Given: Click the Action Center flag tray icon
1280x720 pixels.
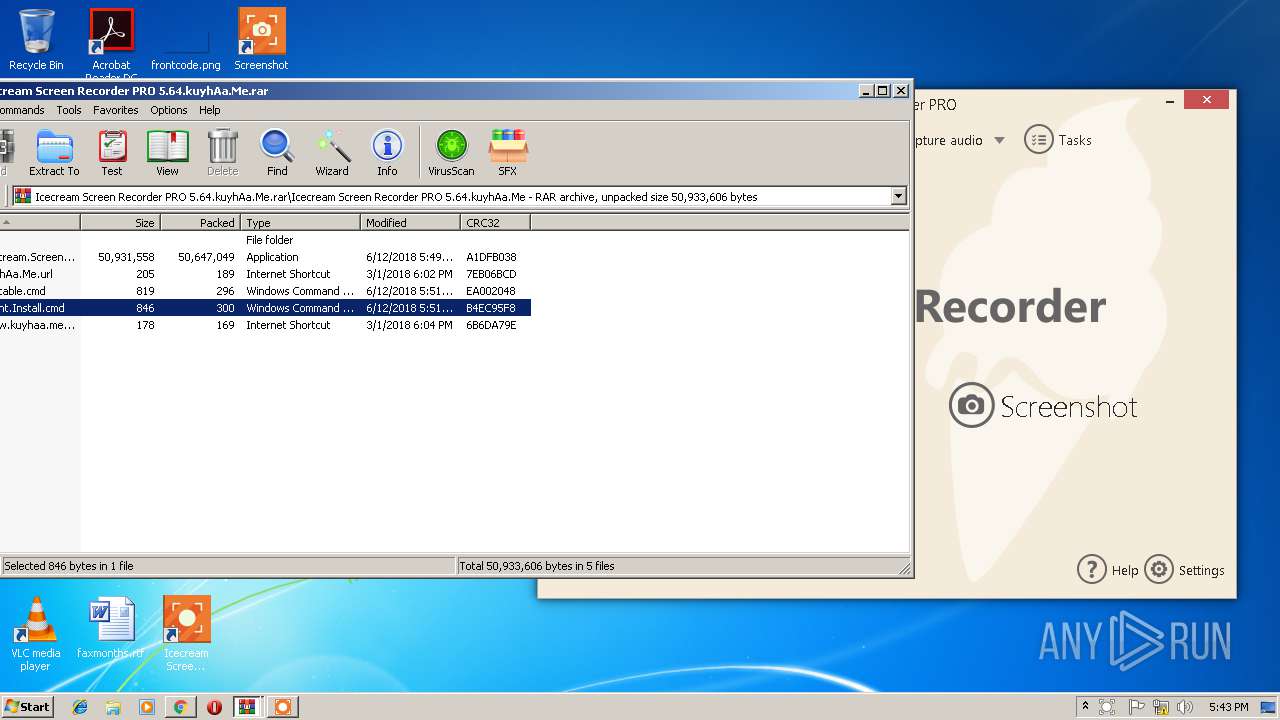Looking at the screenshot, I should click(x=1136, y=707).
